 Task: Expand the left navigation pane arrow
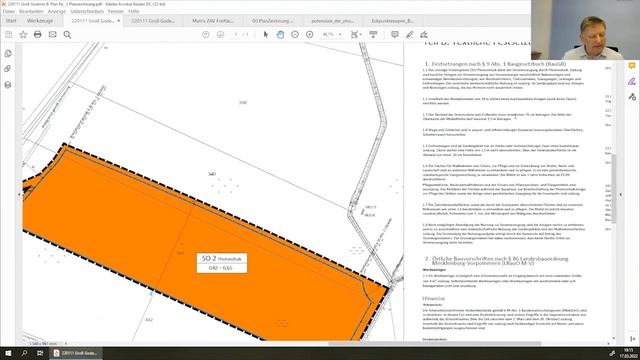(x=19, y=195)
